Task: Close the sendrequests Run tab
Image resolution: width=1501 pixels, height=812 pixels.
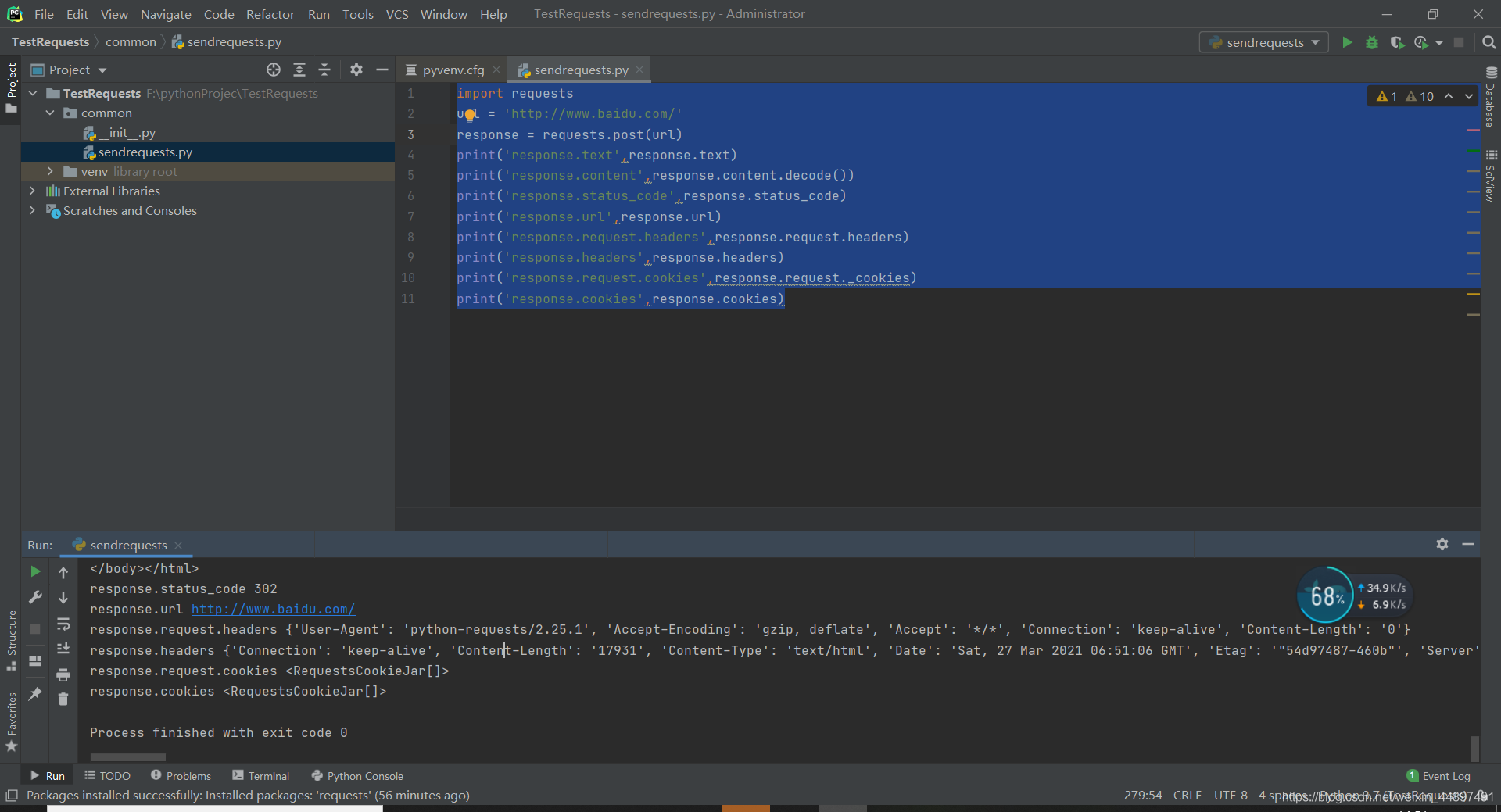Action: (x=178, y=545)
